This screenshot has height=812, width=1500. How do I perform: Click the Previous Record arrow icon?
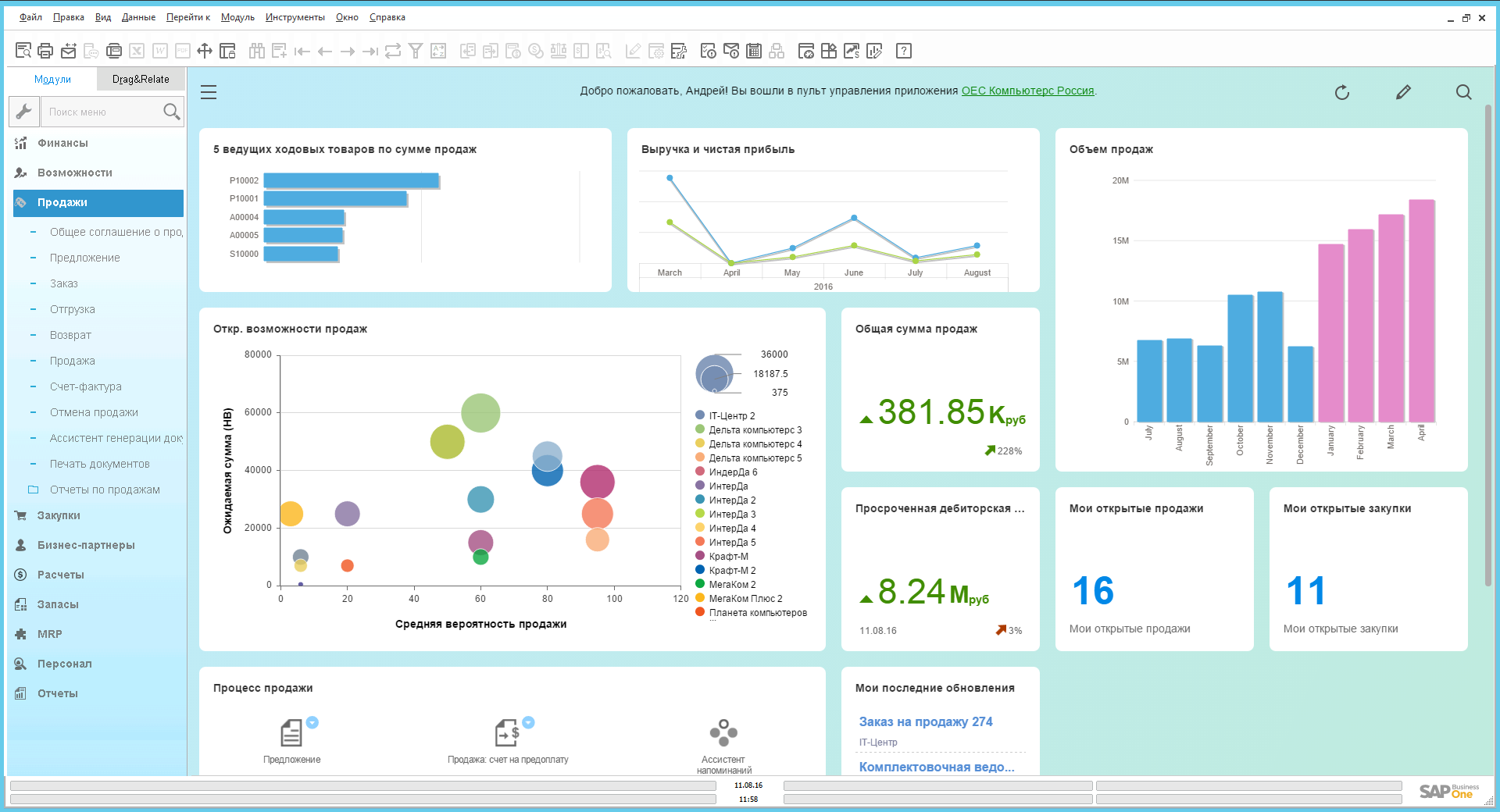point(325,52)
